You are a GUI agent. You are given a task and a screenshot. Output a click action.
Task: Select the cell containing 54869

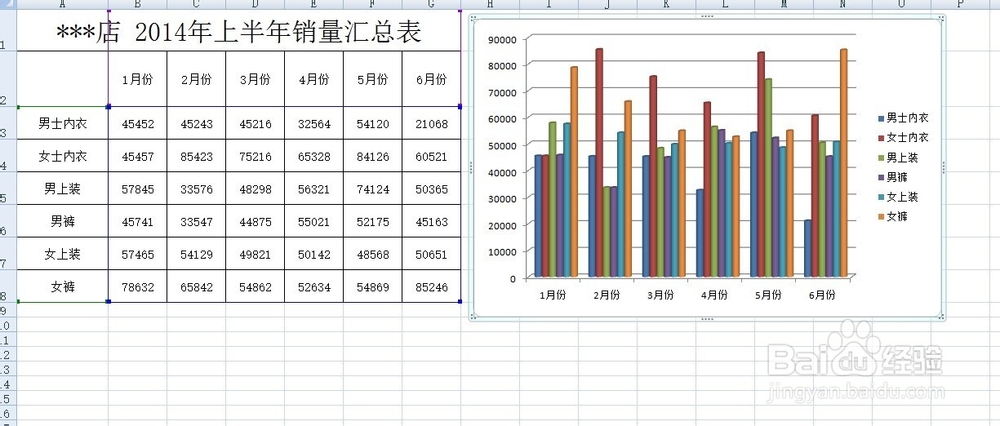[x=372, y=287]
